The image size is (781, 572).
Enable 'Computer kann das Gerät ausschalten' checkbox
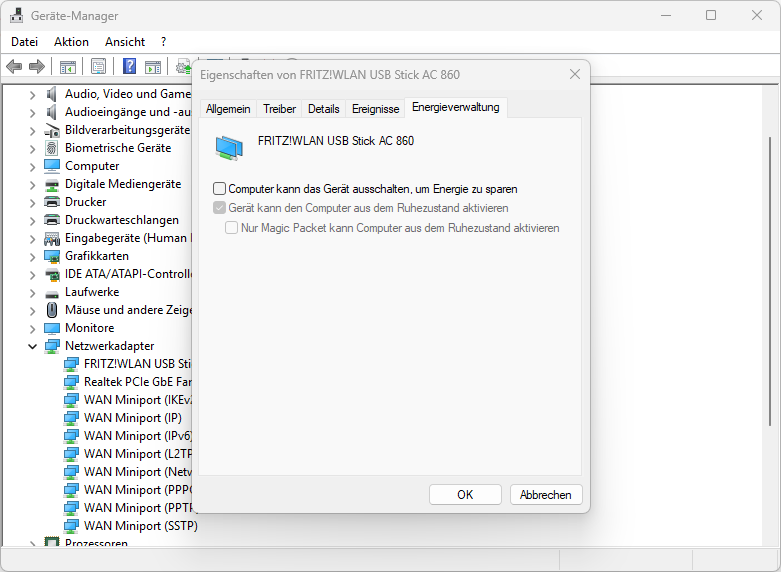(x=219, y=189)
